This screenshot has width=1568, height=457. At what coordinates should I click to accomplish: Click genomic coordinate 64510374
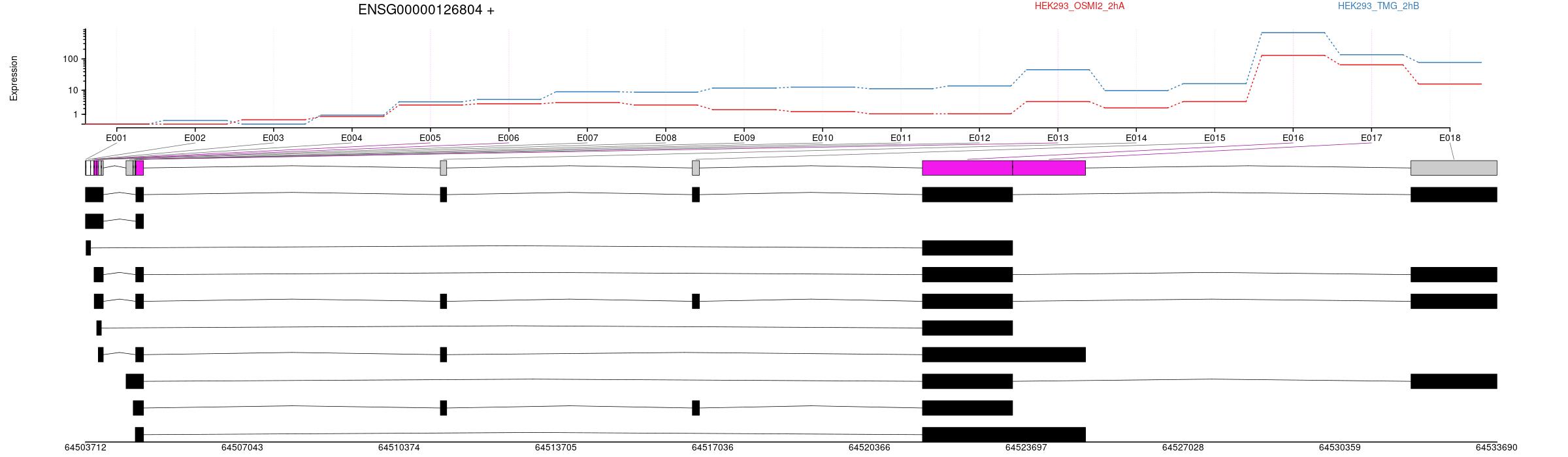(x=399, y=447)
